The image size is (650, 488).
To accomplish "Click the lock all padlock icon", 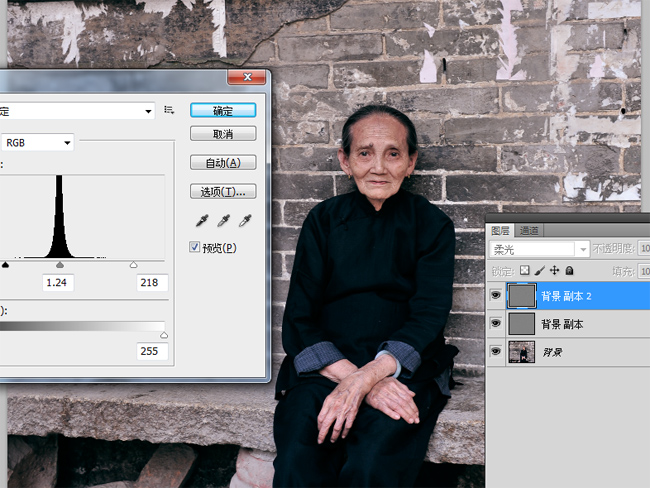I will coord(569,270).
